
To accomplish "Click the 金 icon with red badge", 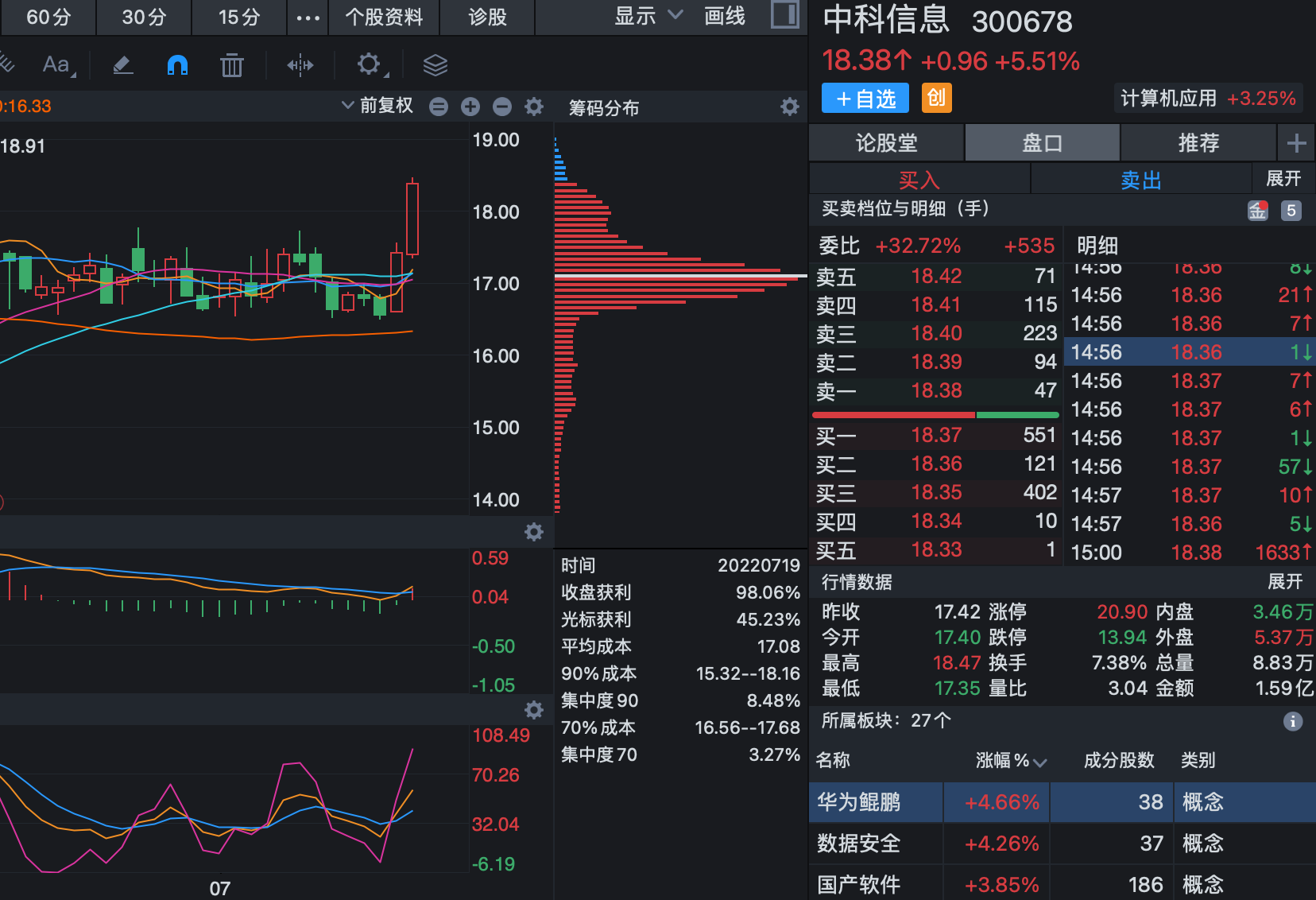I will [x=1257, y=210].
